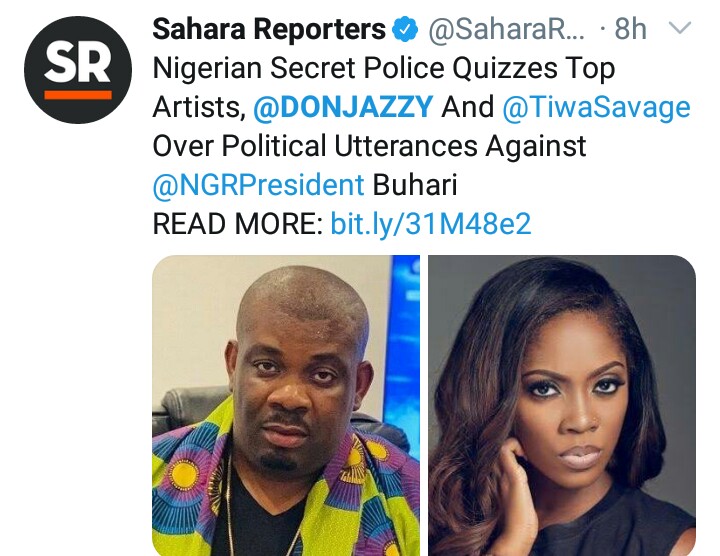The image size is (720, 556).
Task: Click the "READ MORE:" label
Action: pyautogui.click(x=237, y=223)
